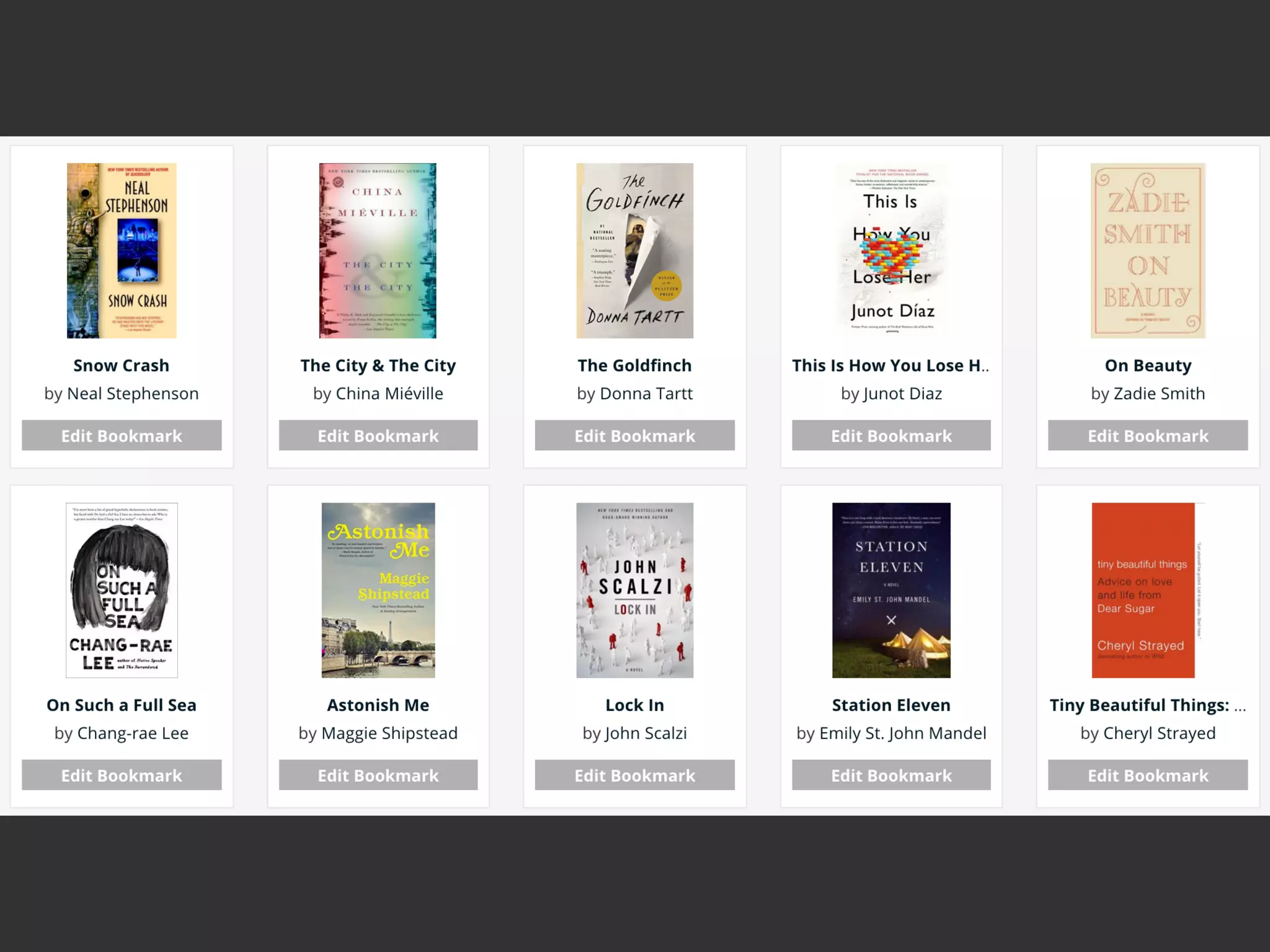1270x952 pixels.
Task: Click Edit Bookmark under Snow Crash
Action: [x=122, y=435]
